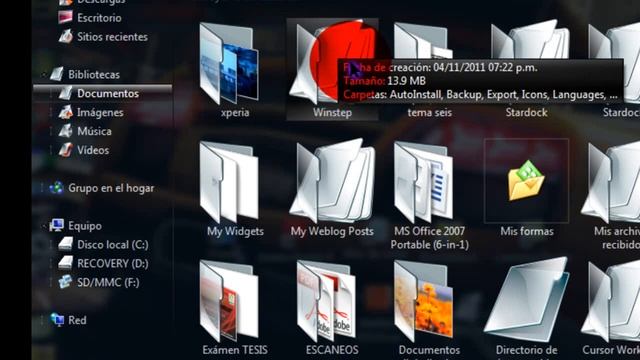Expand the Grupo en el hogar node
This screenshot has height=360, width=640.
click(43, 188)
